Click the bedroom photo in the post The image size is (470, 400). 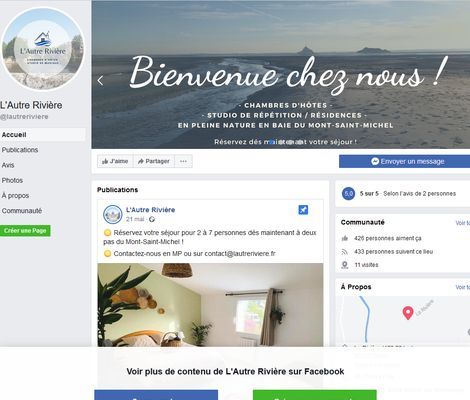click(x=210, y=305)
